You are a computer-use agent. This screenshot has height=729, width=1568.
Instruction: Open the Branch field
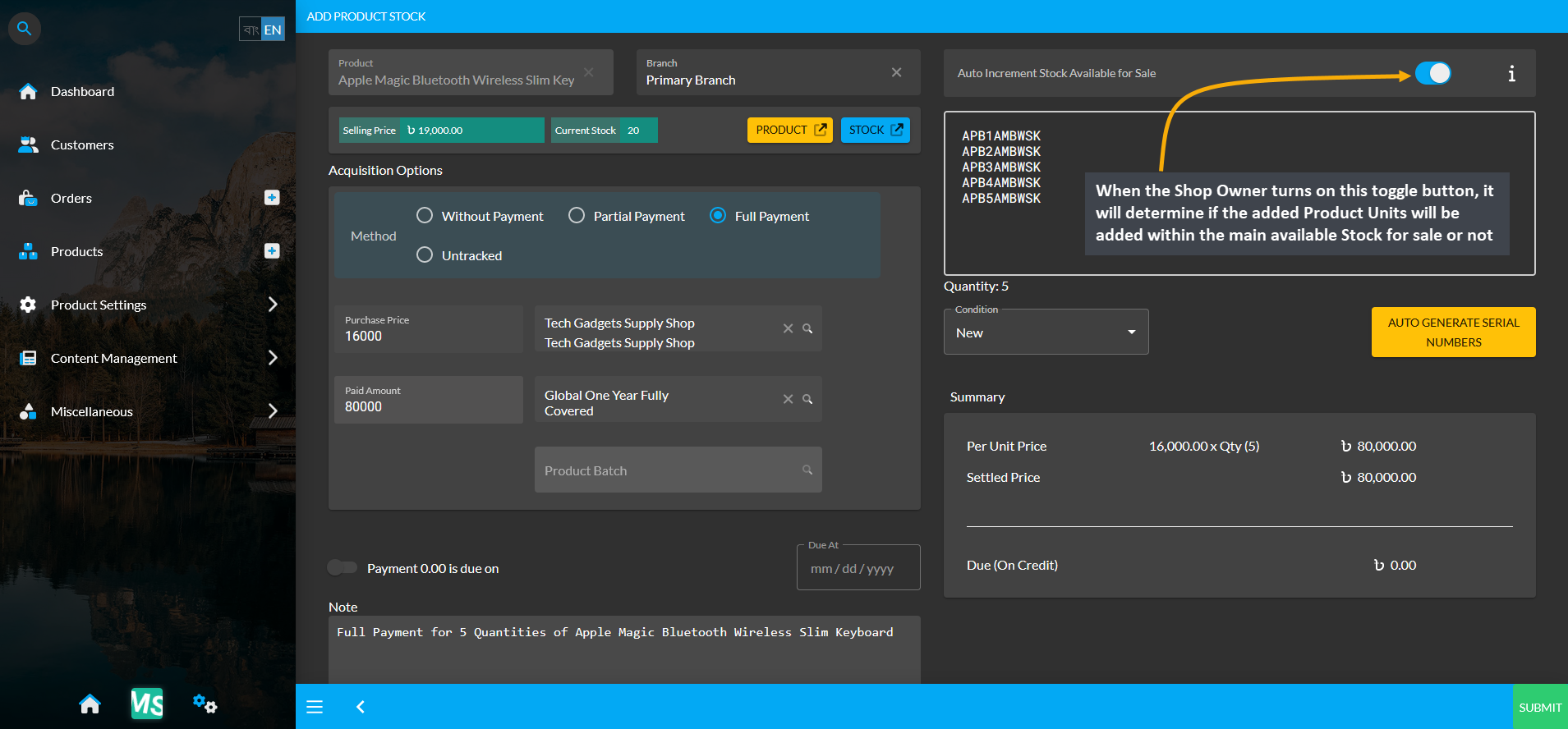tap(778, 72)
